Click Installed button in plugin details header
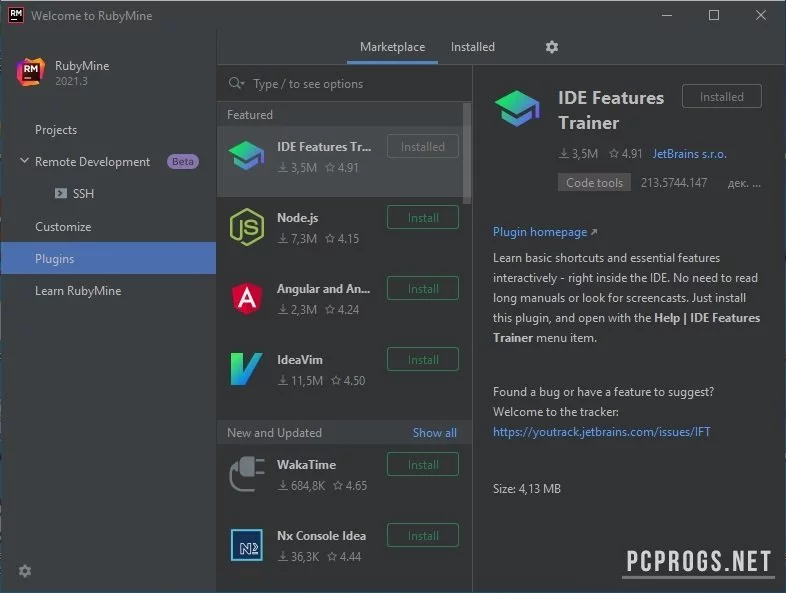 721,96
